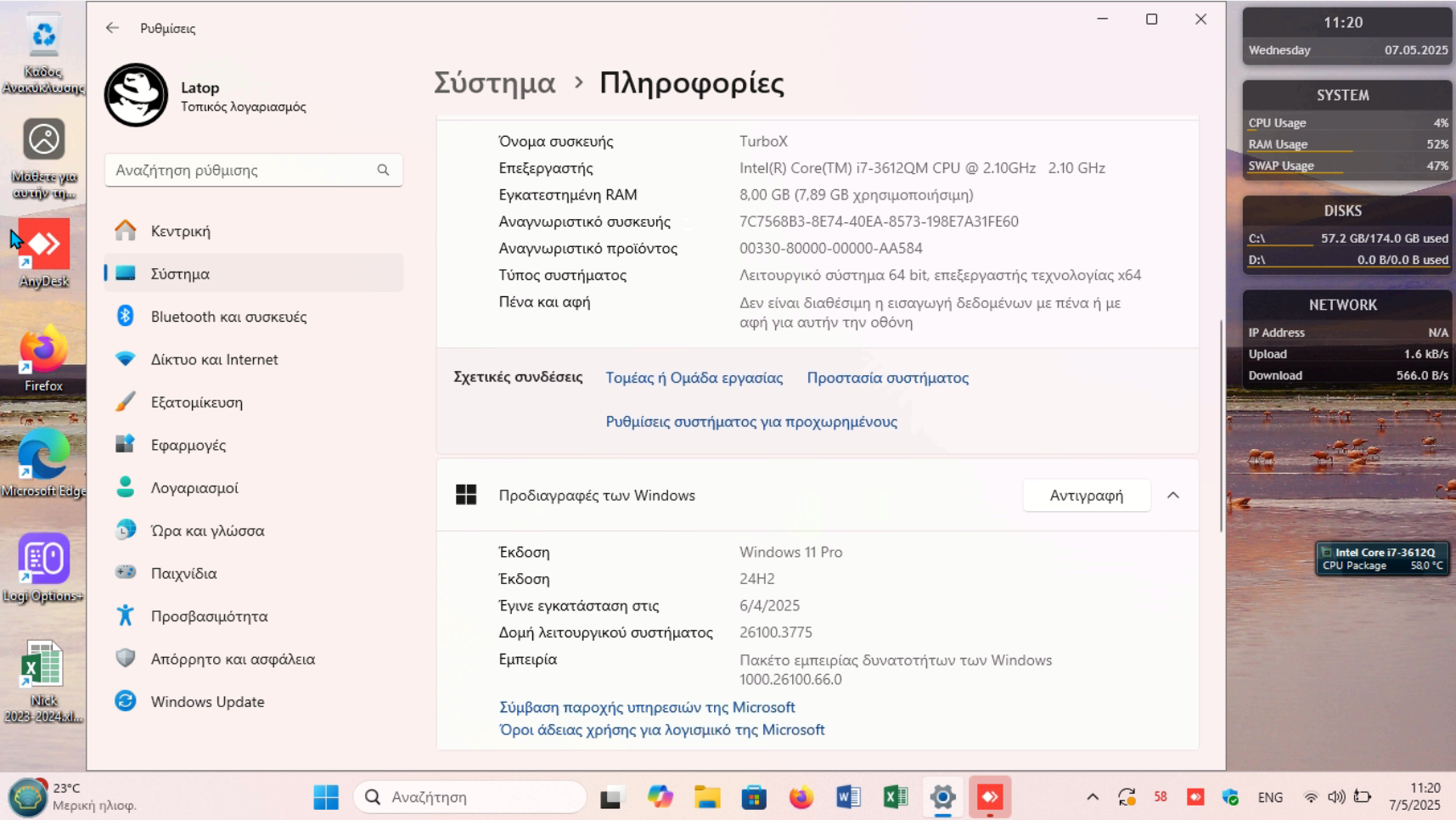The width and height of the screenshot is (1456, 820).
Task: Launch Copilot from taskbar
Action: (x=660, y=797)
